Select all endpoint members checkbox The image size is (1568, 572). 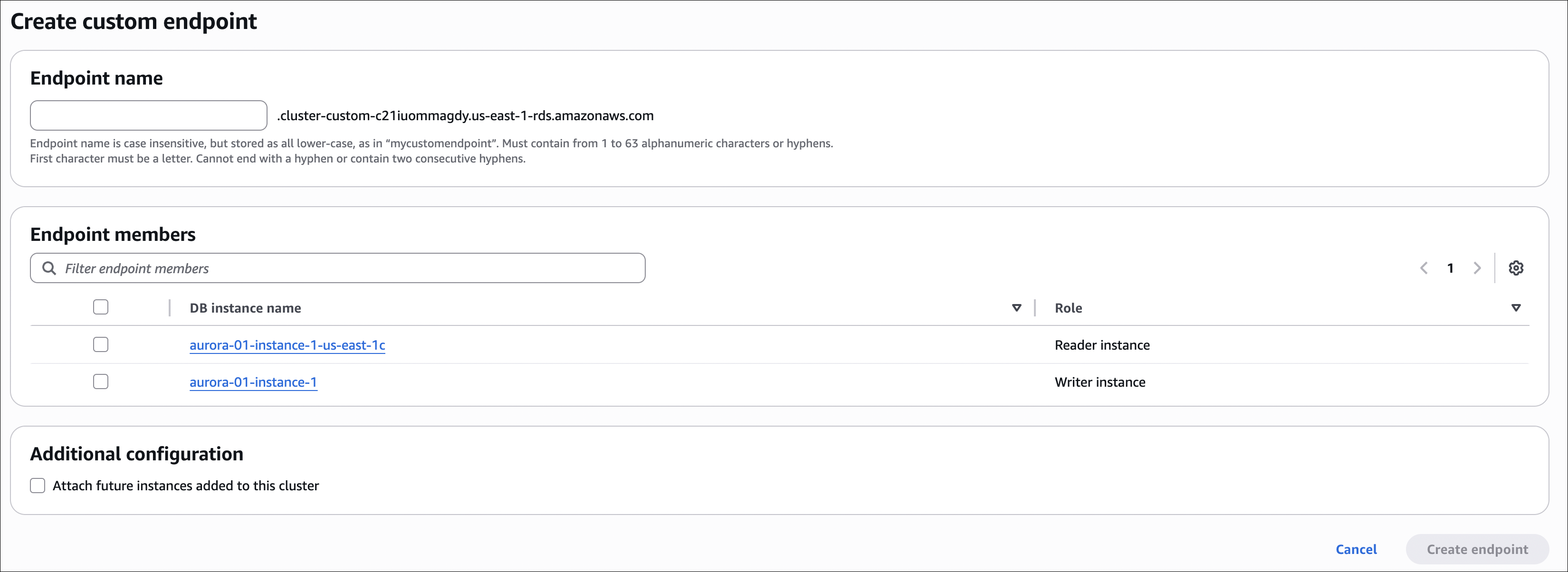coord(100,307)
